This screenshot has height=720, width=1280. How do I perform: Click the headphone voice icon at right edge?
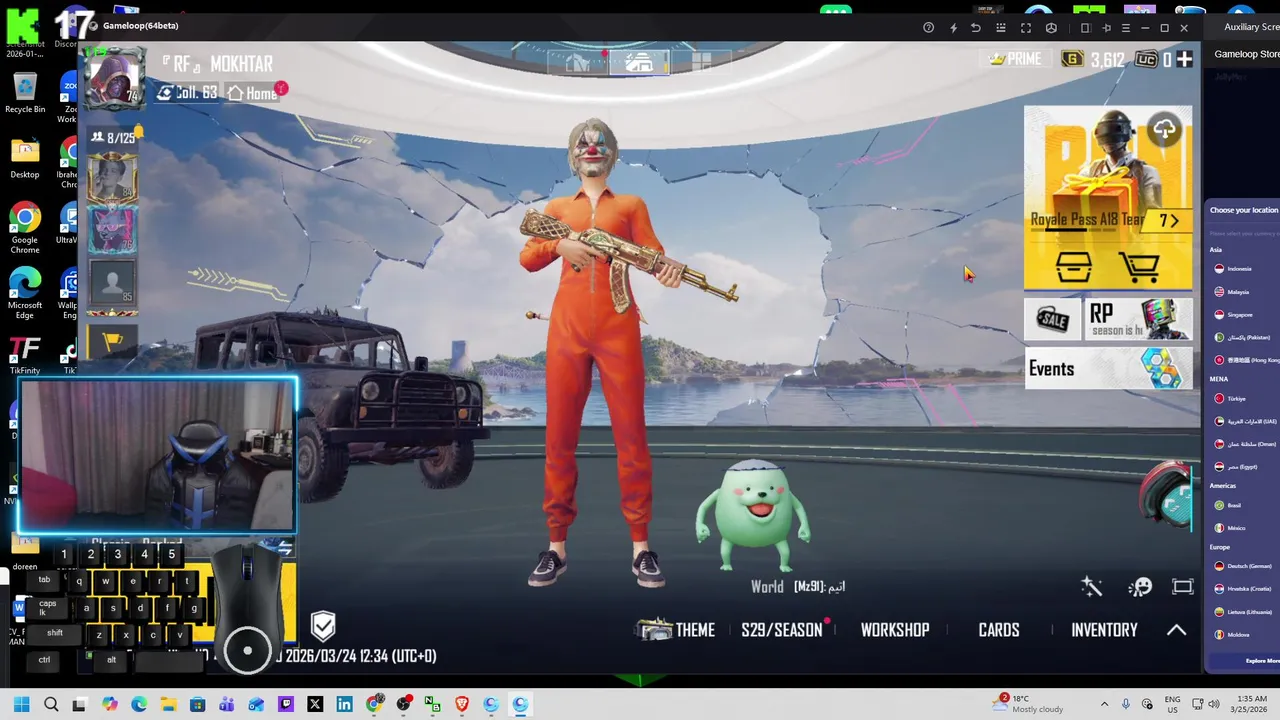1167,494
